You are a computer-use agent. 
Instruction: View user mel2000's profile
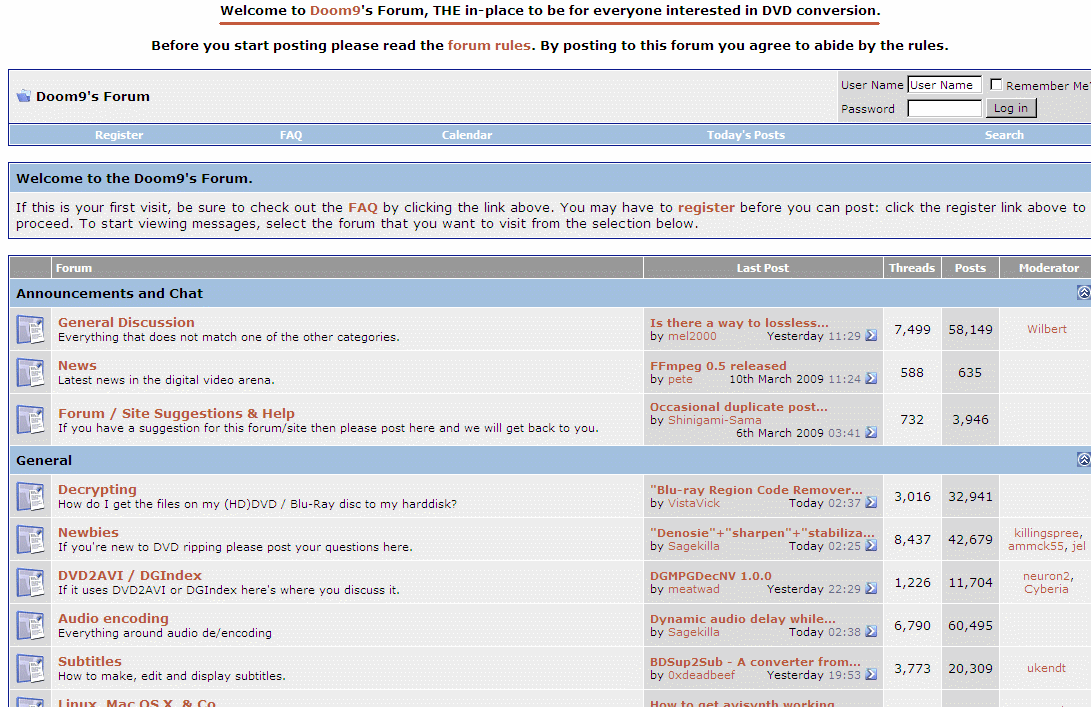[692, 336]
